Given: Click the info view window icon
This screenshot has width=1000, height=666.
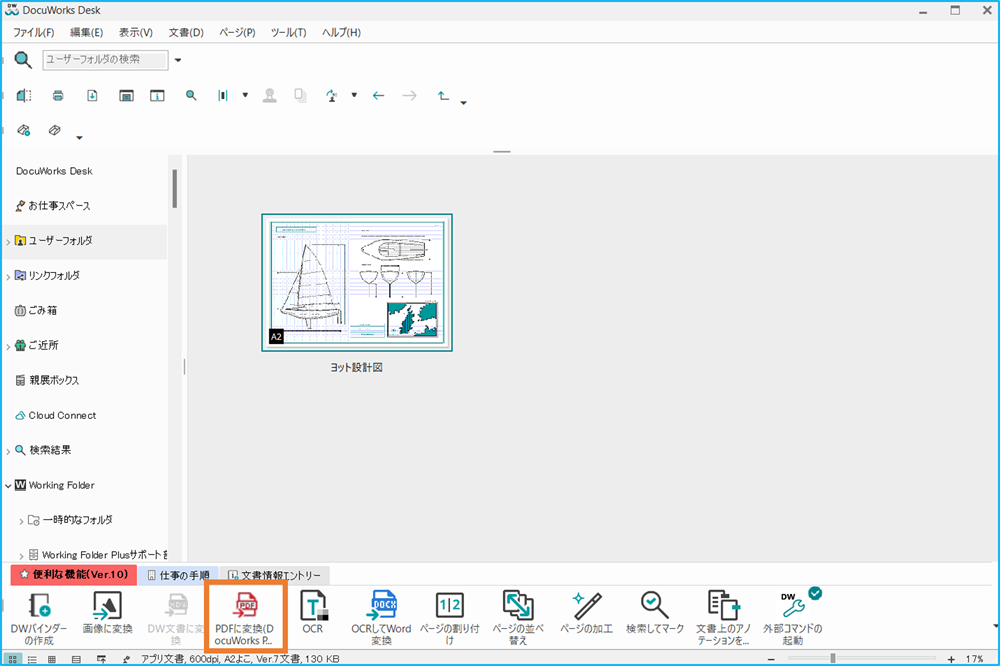Looking at the screenshot, I should pos(157,96).
